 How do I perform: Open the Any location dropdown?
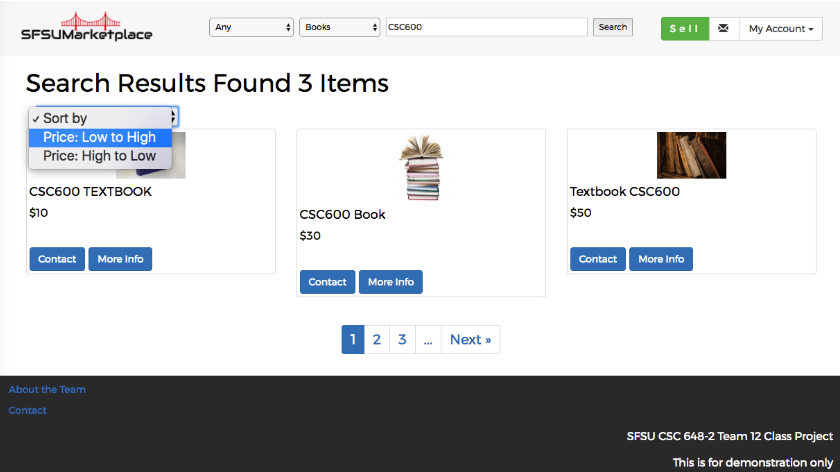pyautogui.click(x=251, y=27)
